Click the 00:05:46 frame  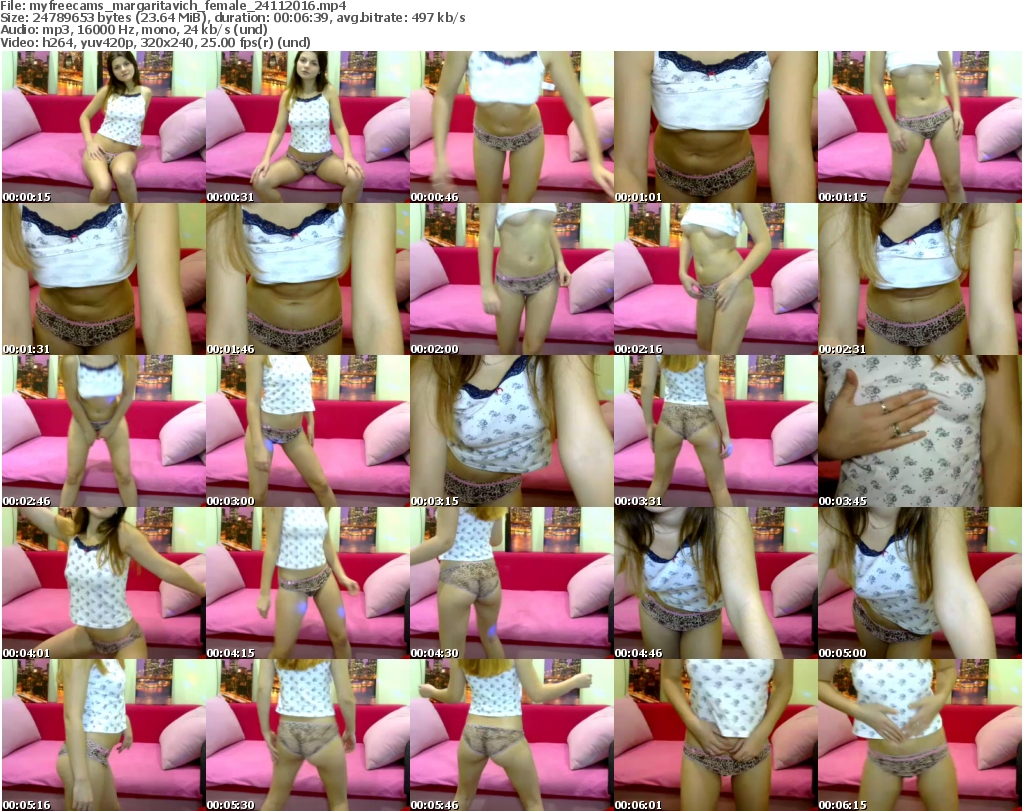(x=511, y=735)
